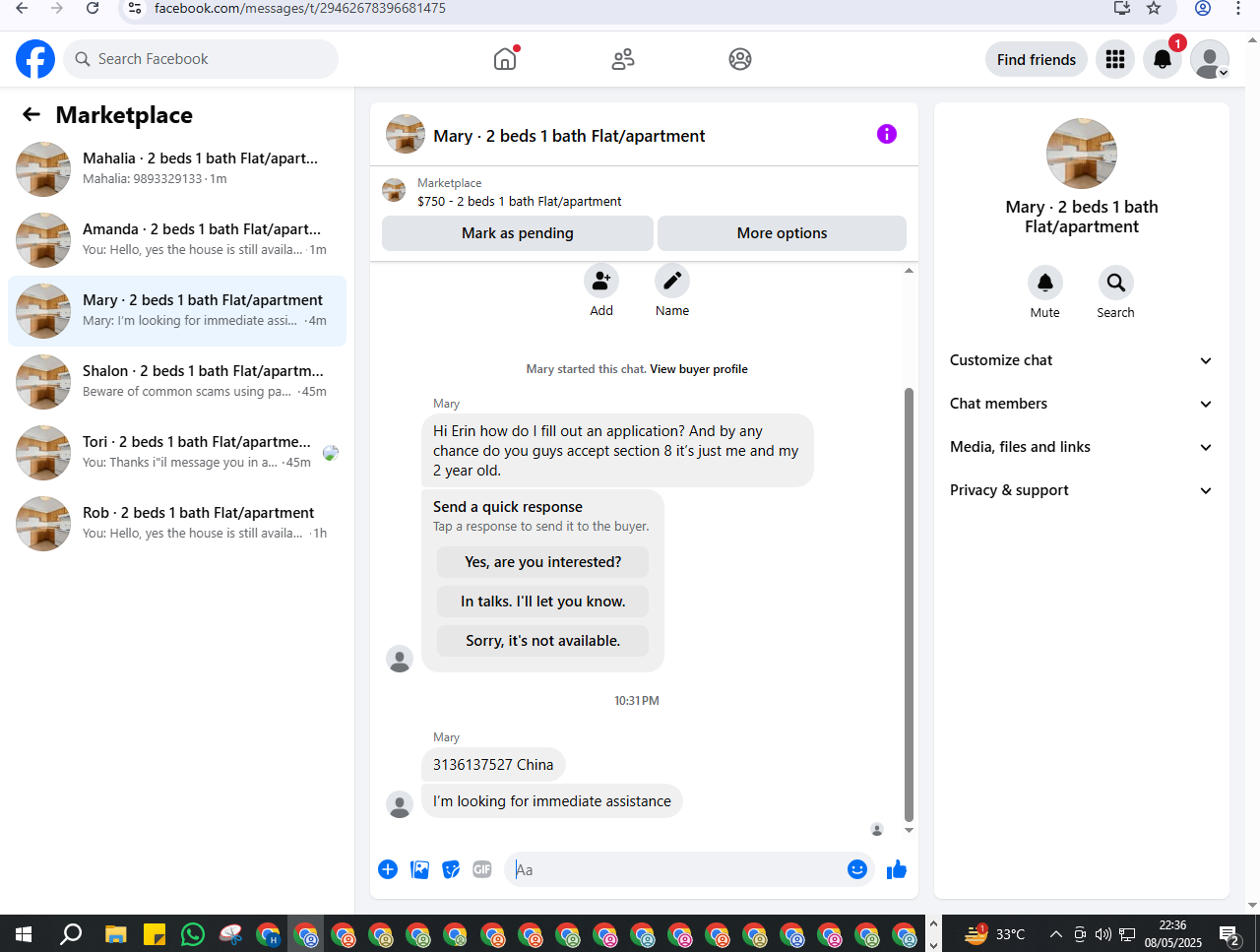Send a thumbs-up like
The image size is (1260, 952).
pos(896,869)
